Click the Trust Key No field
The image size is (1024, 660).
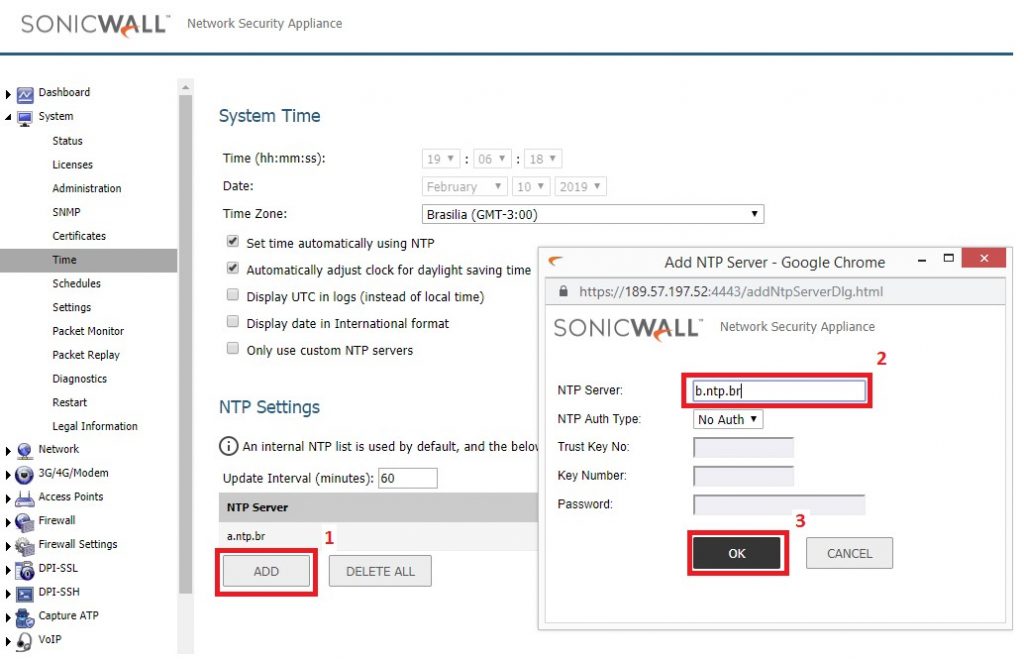point(743,448)
